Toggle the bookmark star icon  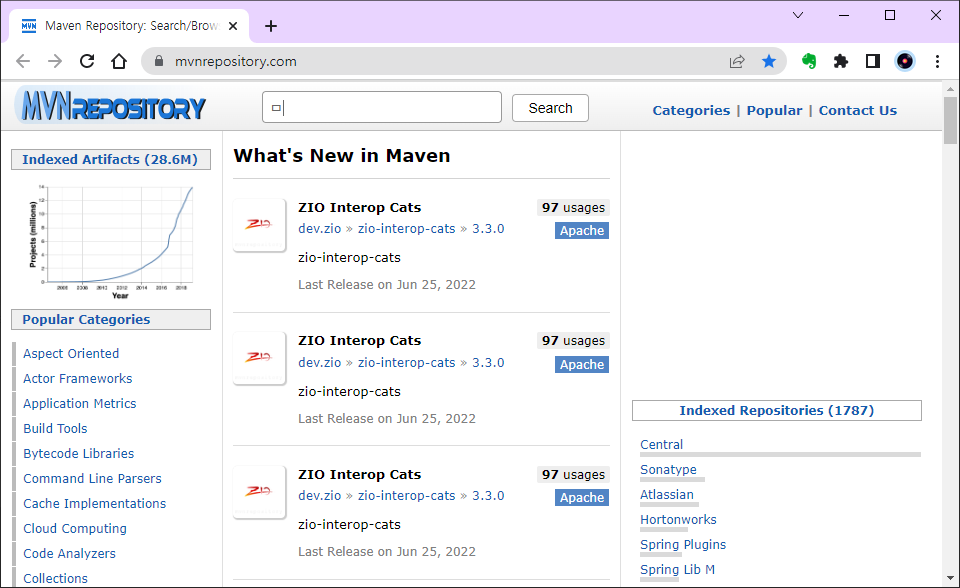769,61
